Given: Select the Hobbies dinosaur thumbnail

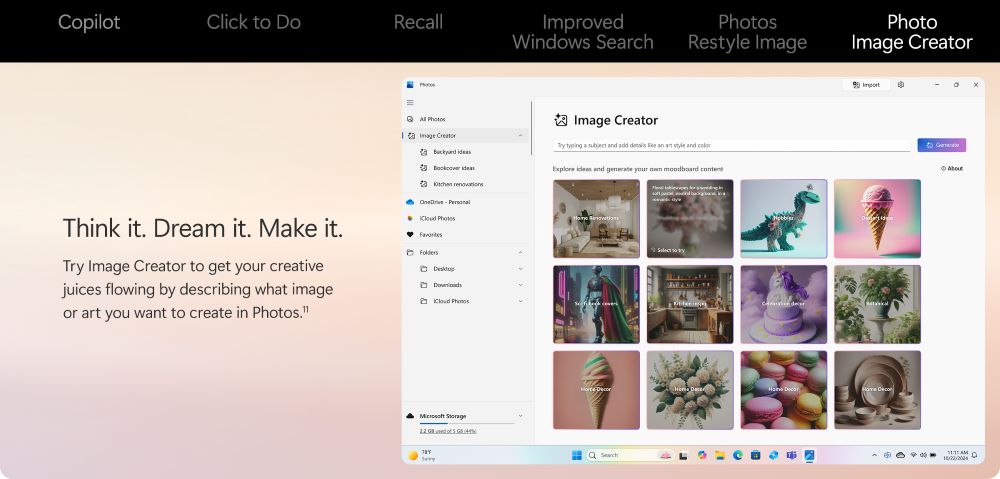Looking at the screenshot, I should (783, 219).
